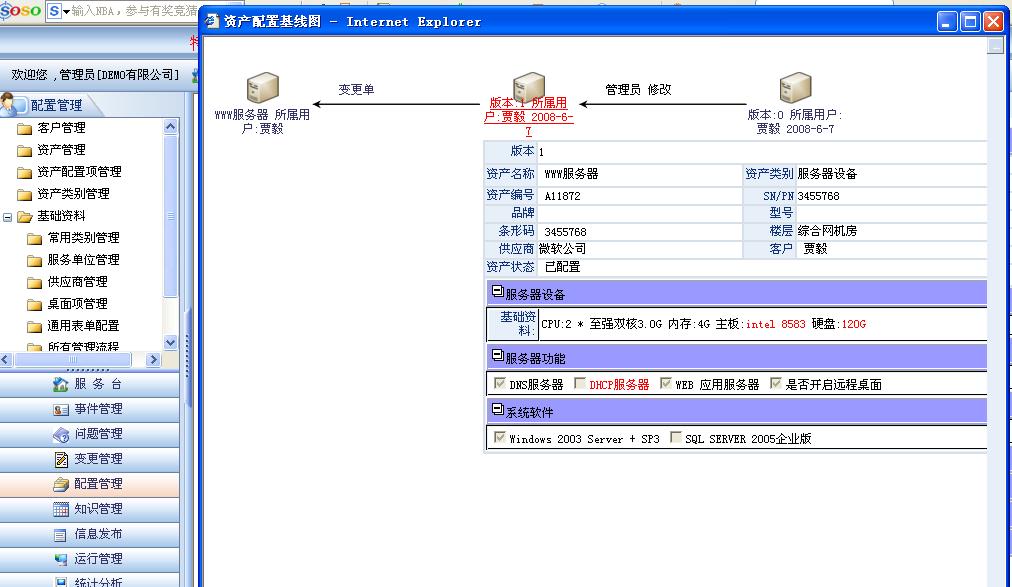Toggle the DNS服务器 checkbox
The image size is (1012, 587).
pos(499,384)
